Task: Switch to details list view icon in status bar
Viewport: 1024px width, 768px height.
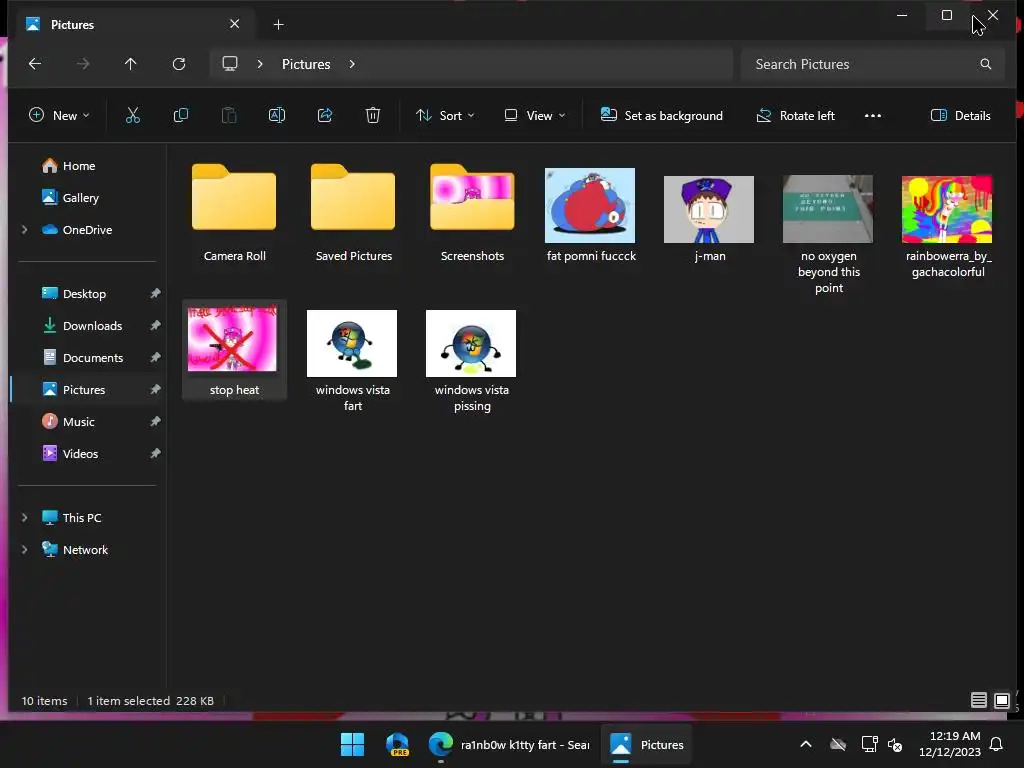Action: tap(978, 701)
